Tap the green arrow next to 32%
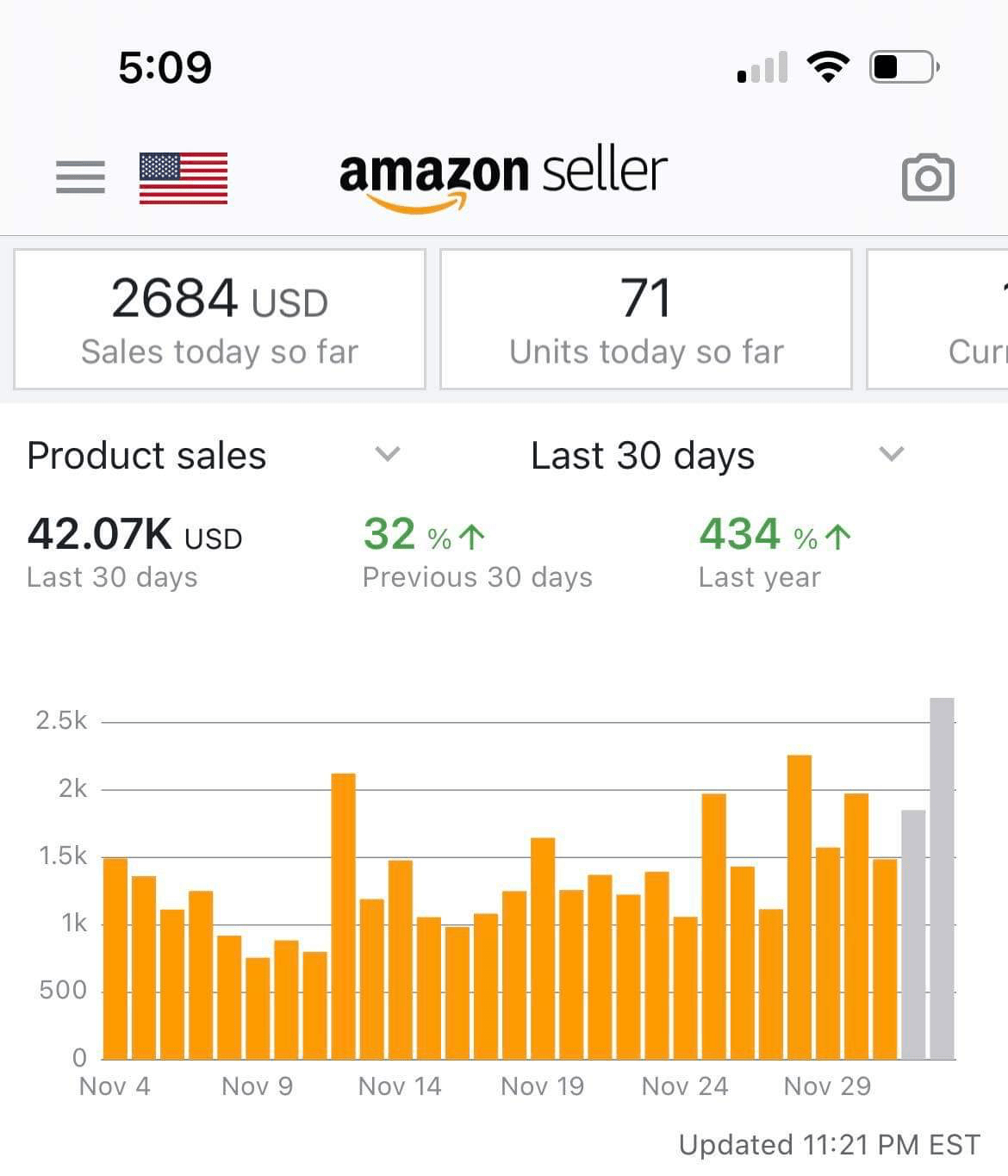This screenshot has height=1176, width=1008. 471,537
